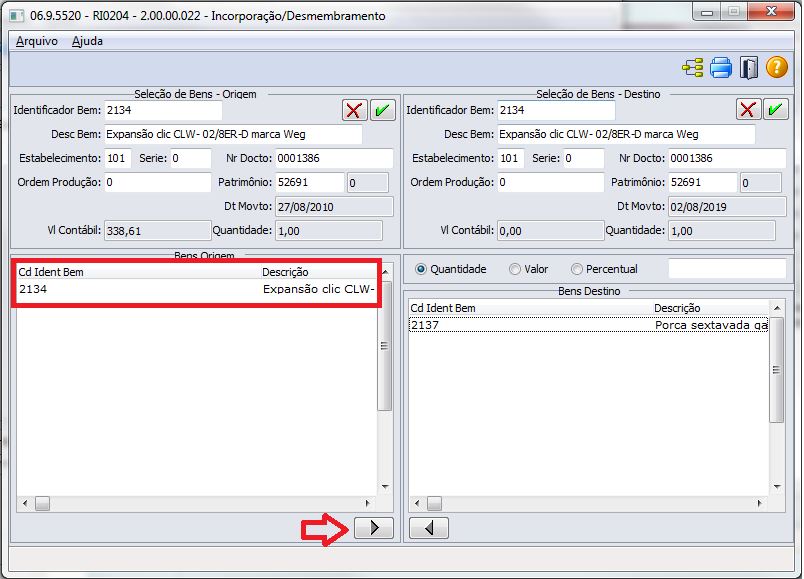804x579 pixels.
Task: Click destino Estabelecimento field 101
Action: click(511, 158)
